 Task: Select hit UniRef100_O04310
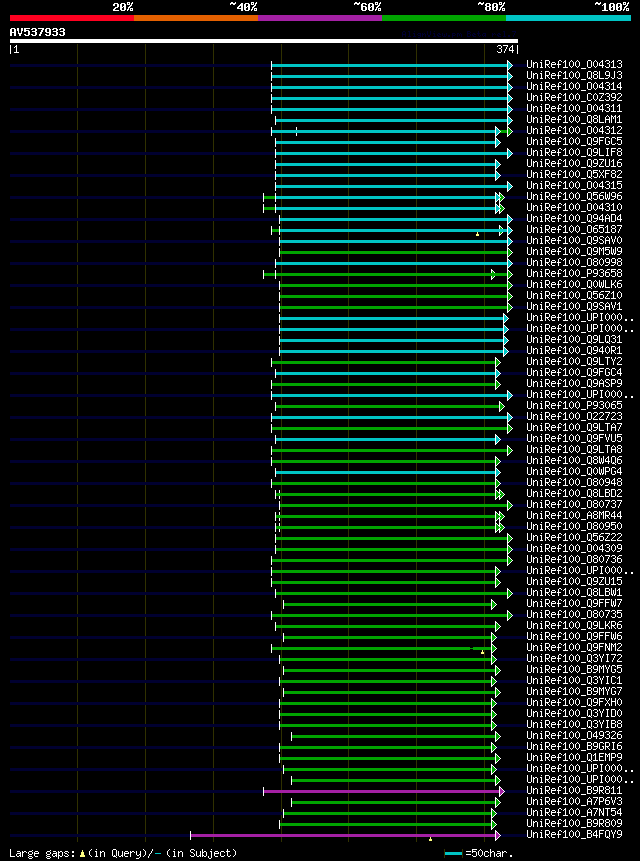[574, 208]
